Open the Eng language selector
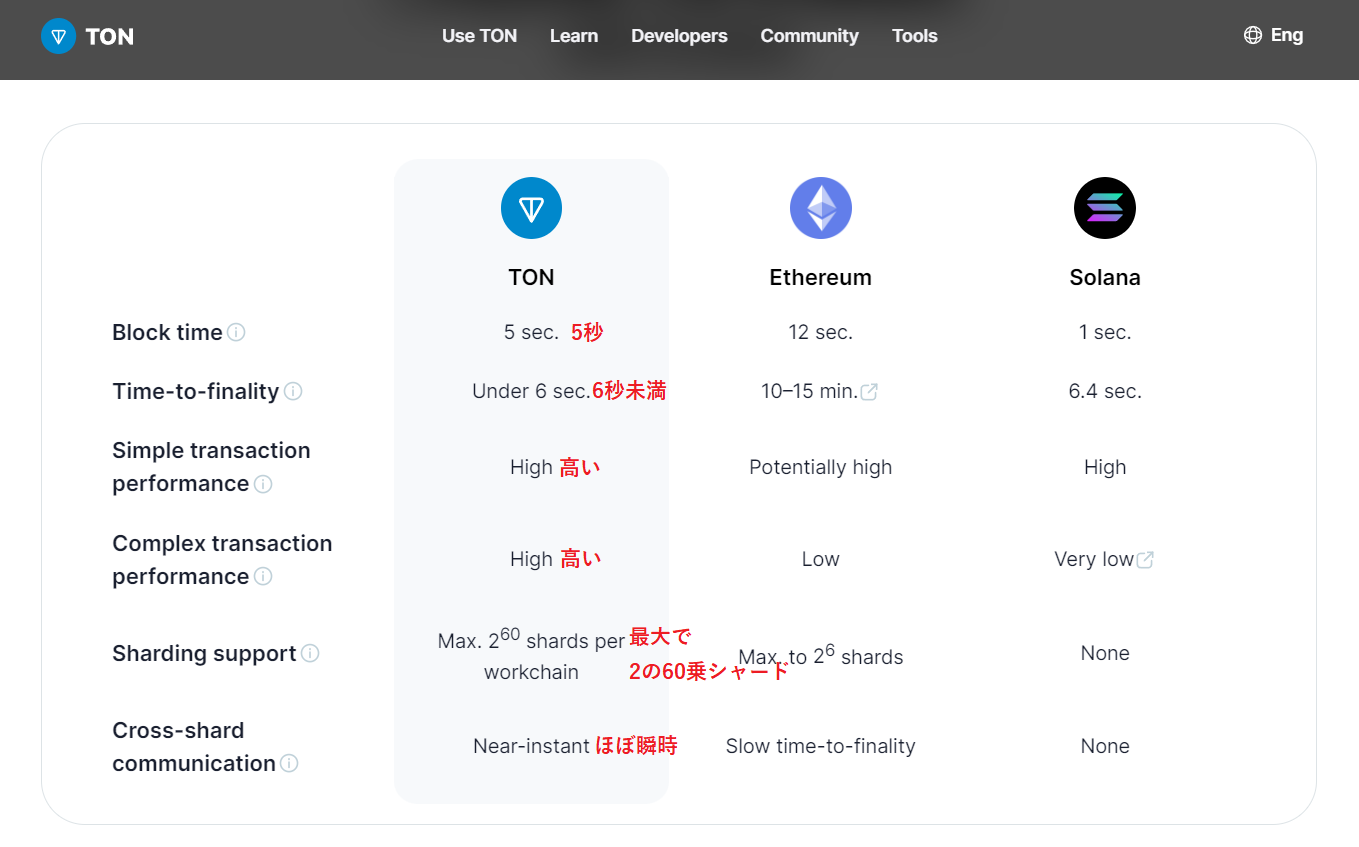 (1286, 34)
